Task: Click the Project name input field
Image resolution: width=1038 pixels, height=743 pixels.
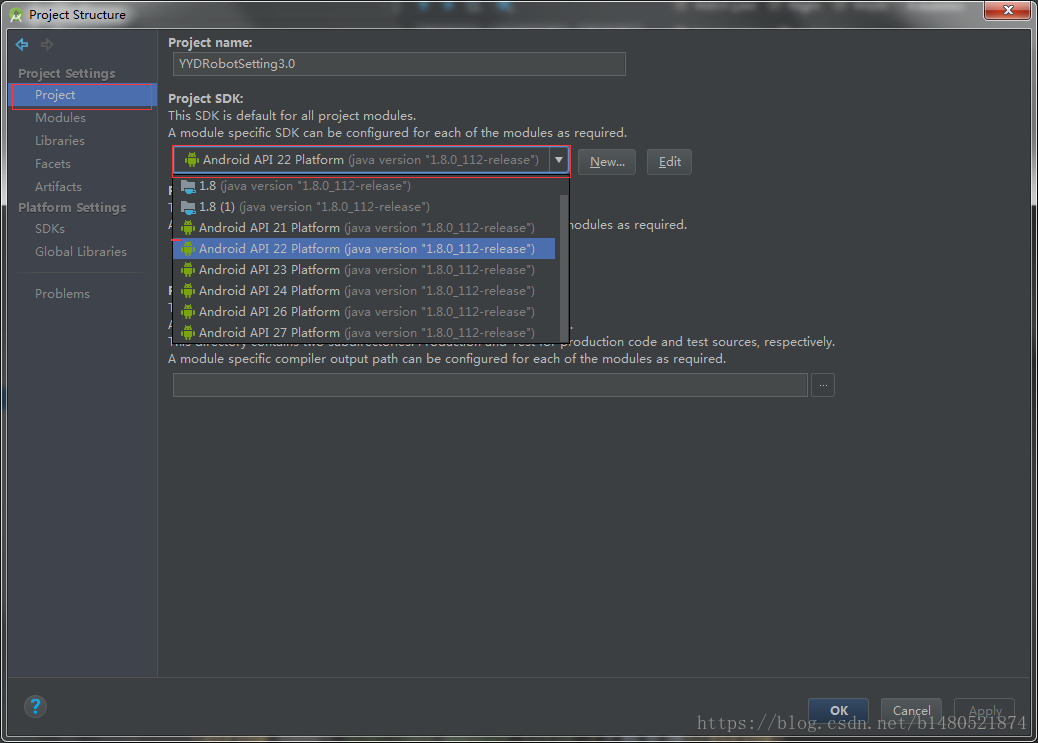Action: pyautogui.click(x=399, y=64)
